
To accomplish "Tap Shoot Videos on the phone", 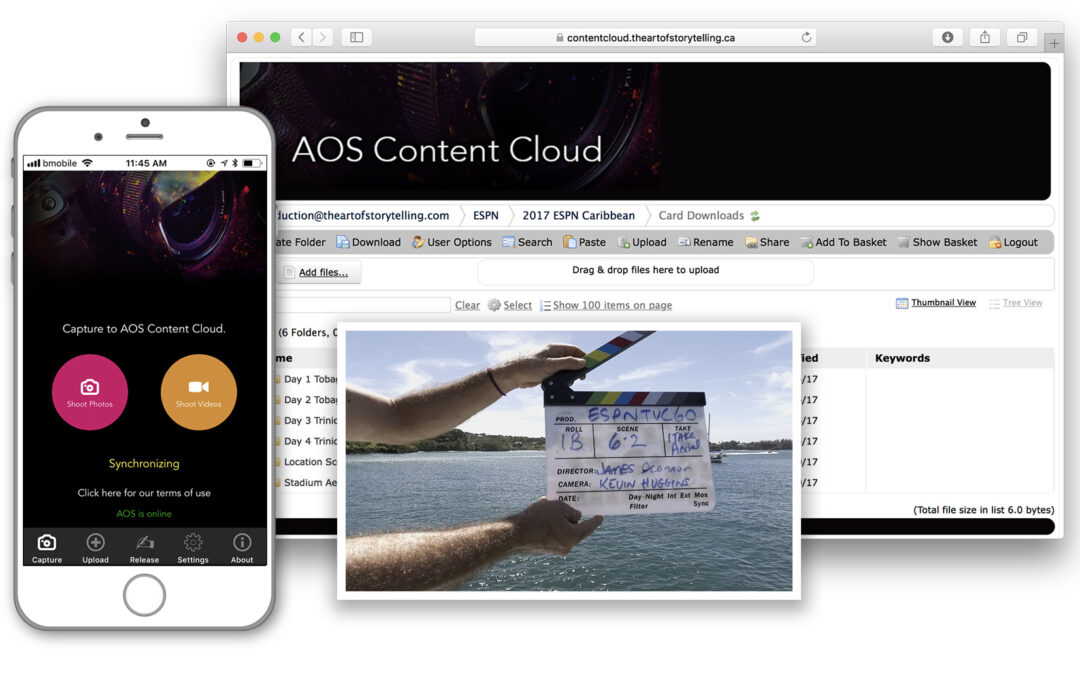I will click(198, 392).
